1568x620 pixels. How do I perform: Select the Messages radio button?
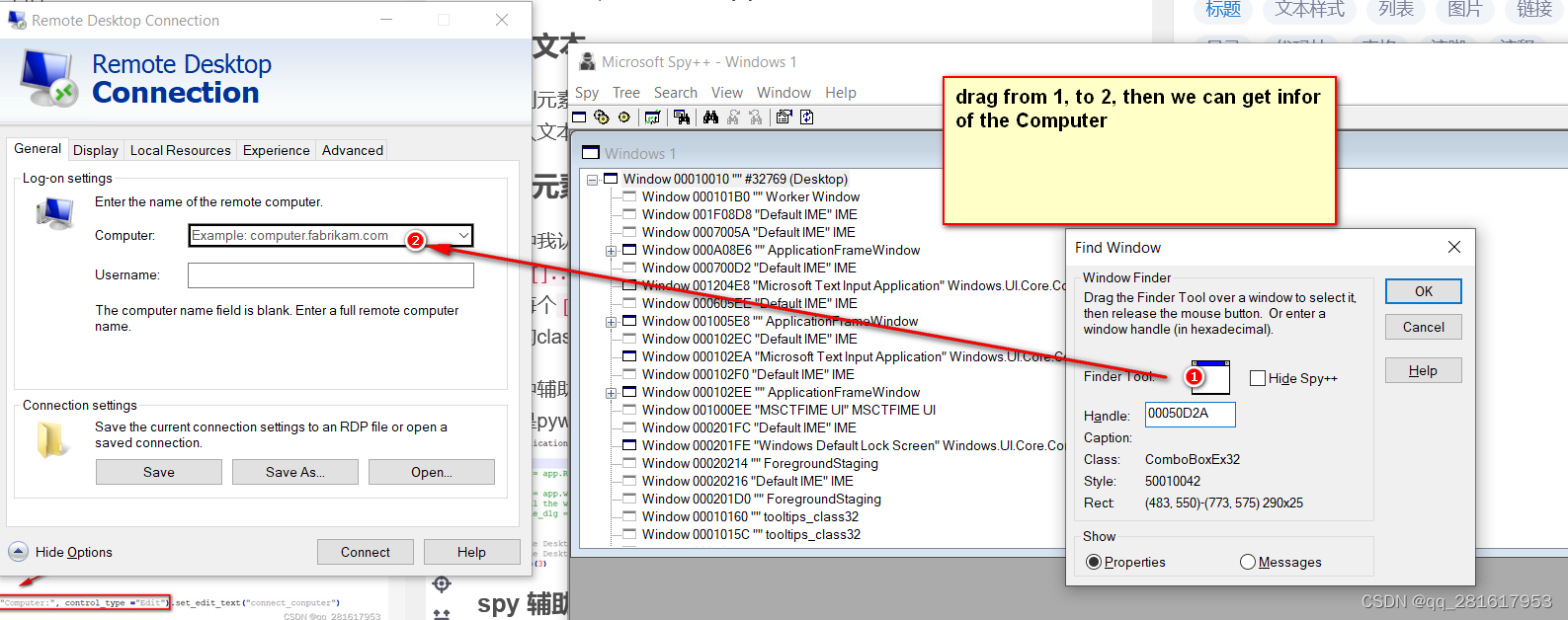click(1248, 562)
